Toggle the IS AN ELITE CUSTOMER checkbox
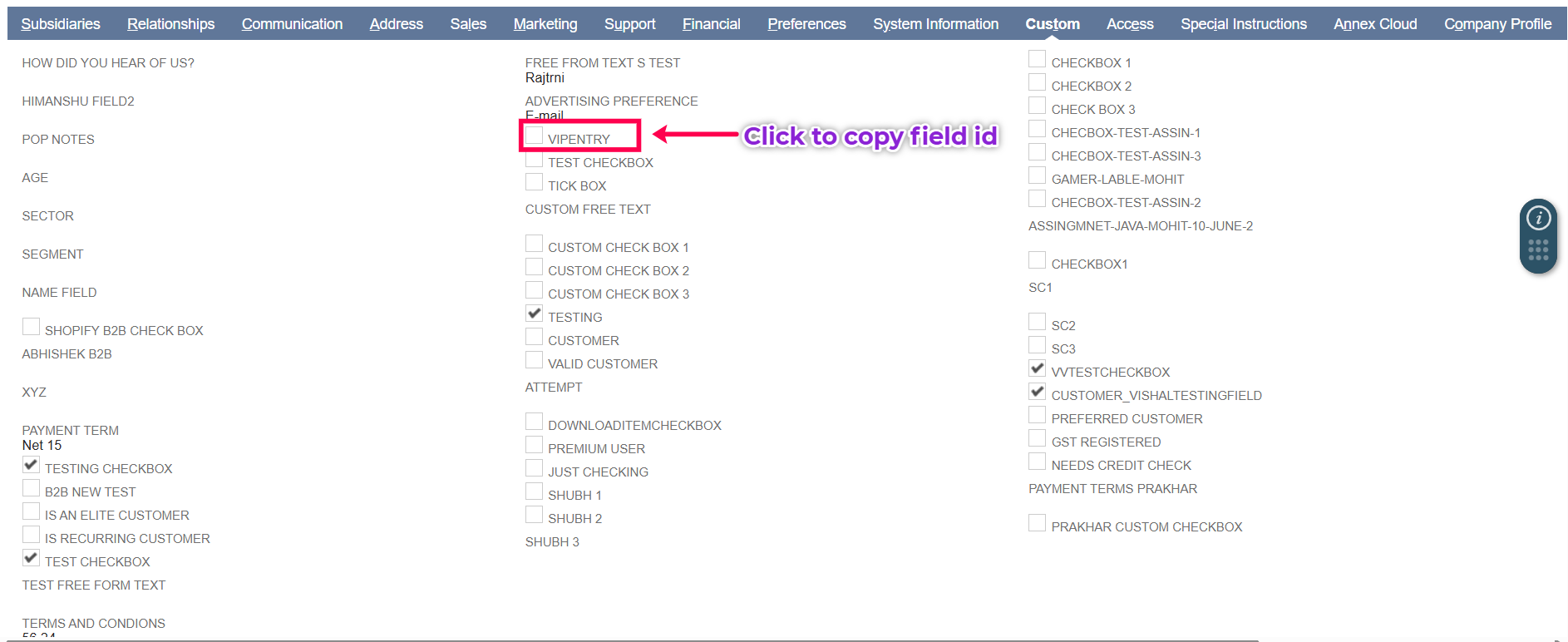Viewport: 1568px width, 642px height. click(32, 512)
